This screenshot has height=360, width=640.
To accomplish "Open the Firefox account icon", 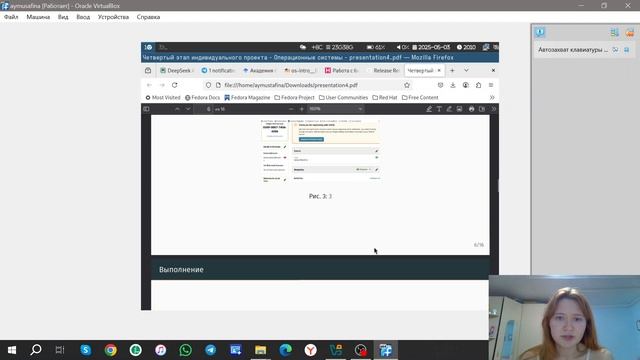I will coord(466,85).
